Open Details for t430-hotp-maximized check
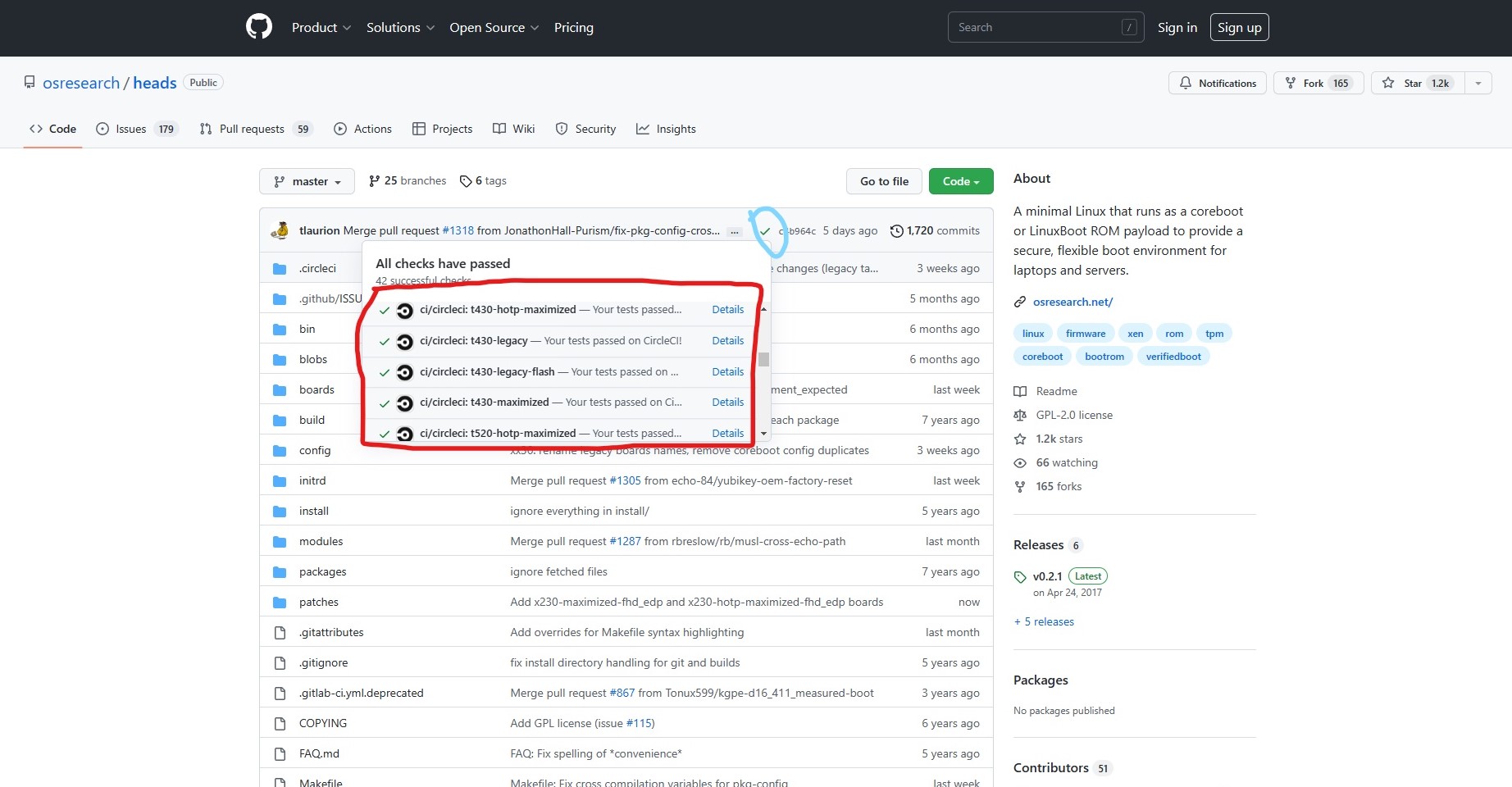 tap(727, 310)
